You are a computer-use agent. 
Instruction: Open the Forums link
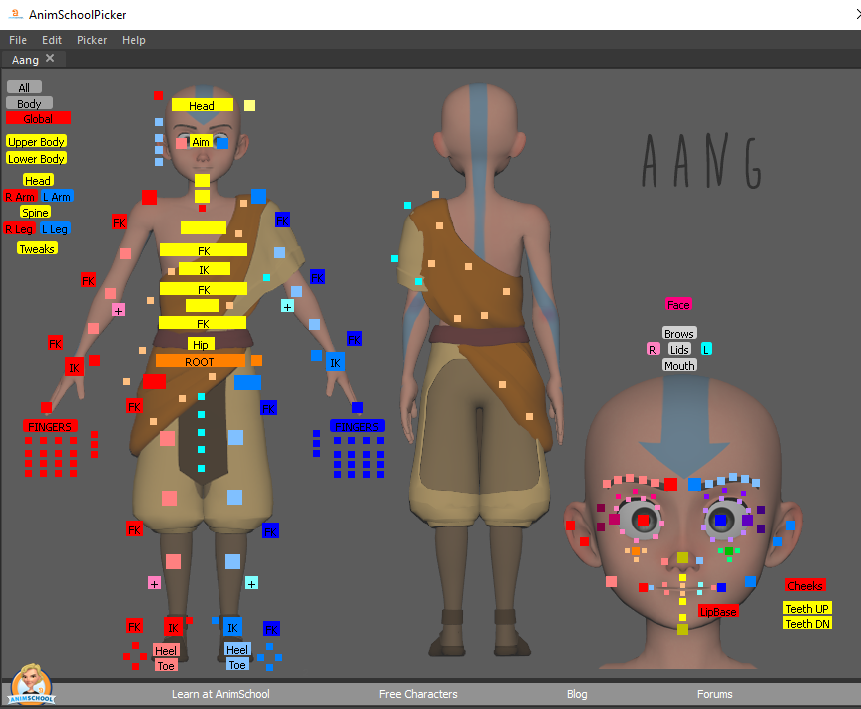[714, 694]
